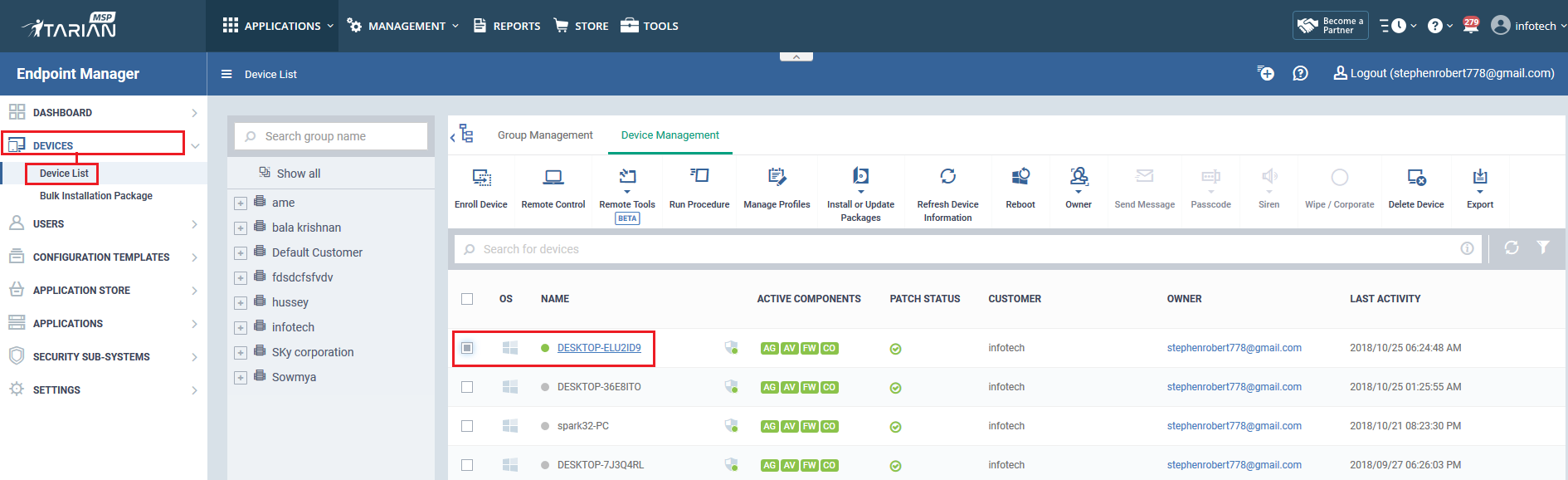
Task: Open Bulk Installation Package
Action: pyautogui.click(x=96, y=196)
